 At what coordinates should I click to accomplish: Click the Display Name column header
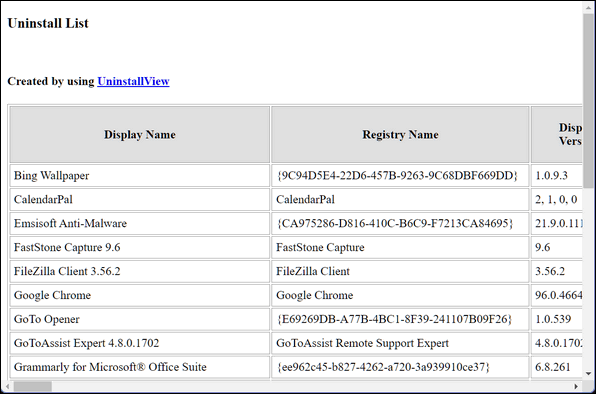pos(140,134)
